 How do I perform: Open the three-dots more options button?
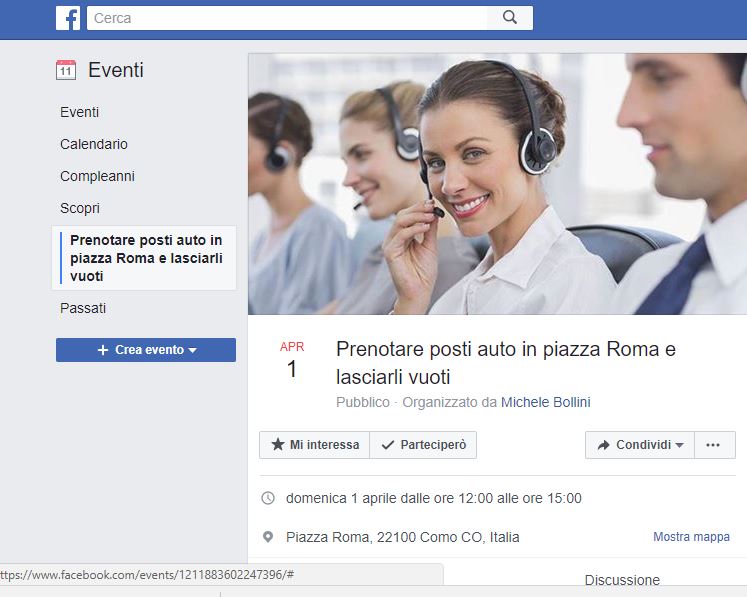coord(715,445)
